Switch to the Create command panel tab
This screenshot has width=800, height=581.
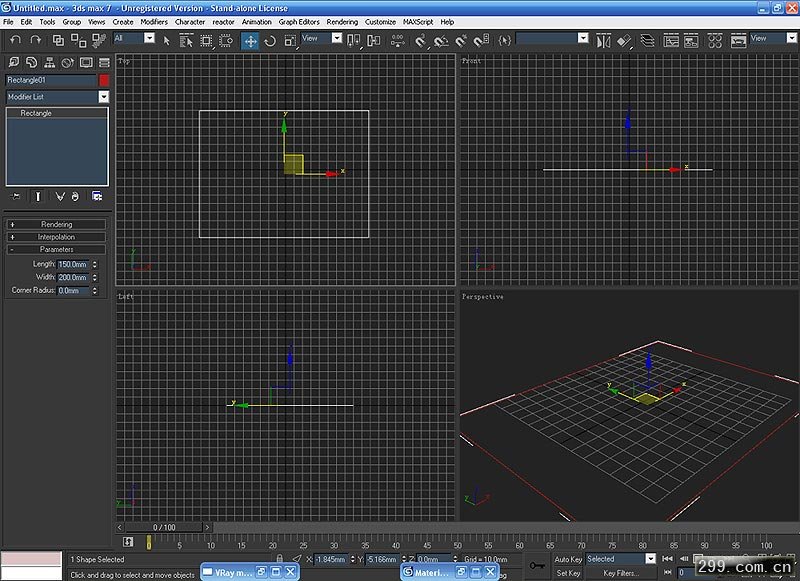tap(14, 62)
